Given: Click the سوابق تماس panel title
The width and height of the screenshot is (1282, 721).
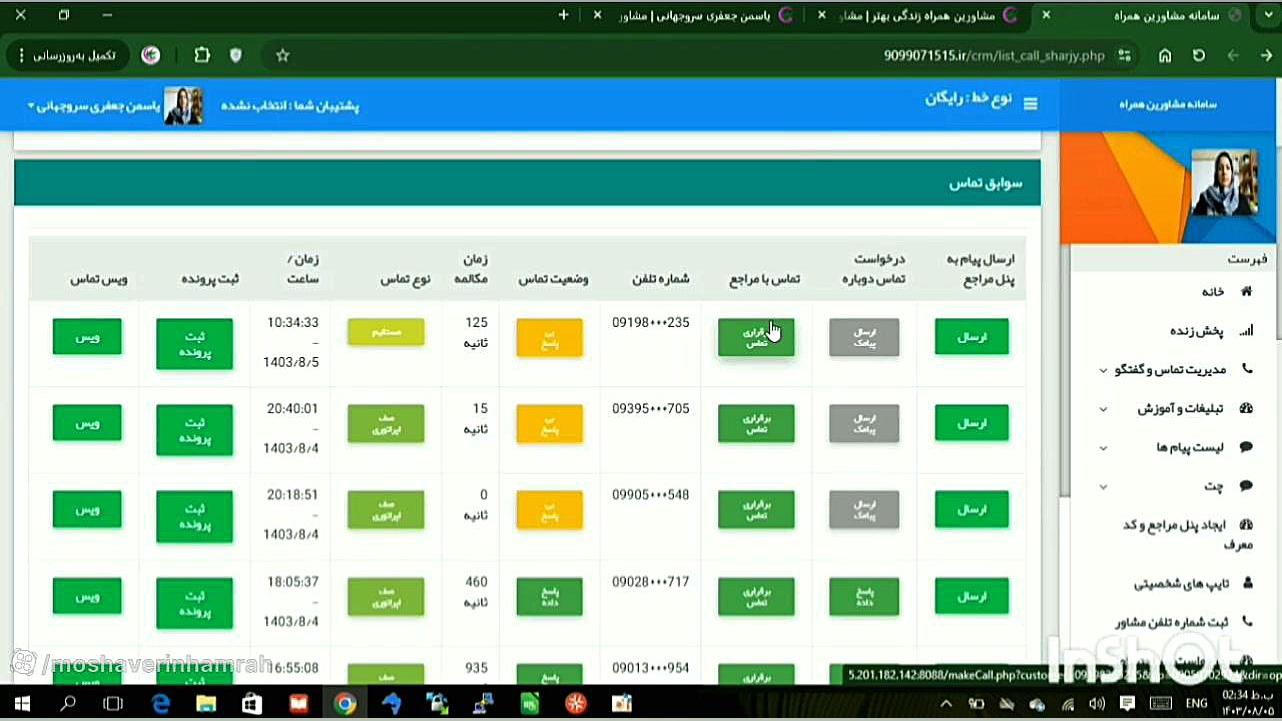Looking at the screenshot, I should 986,184.
